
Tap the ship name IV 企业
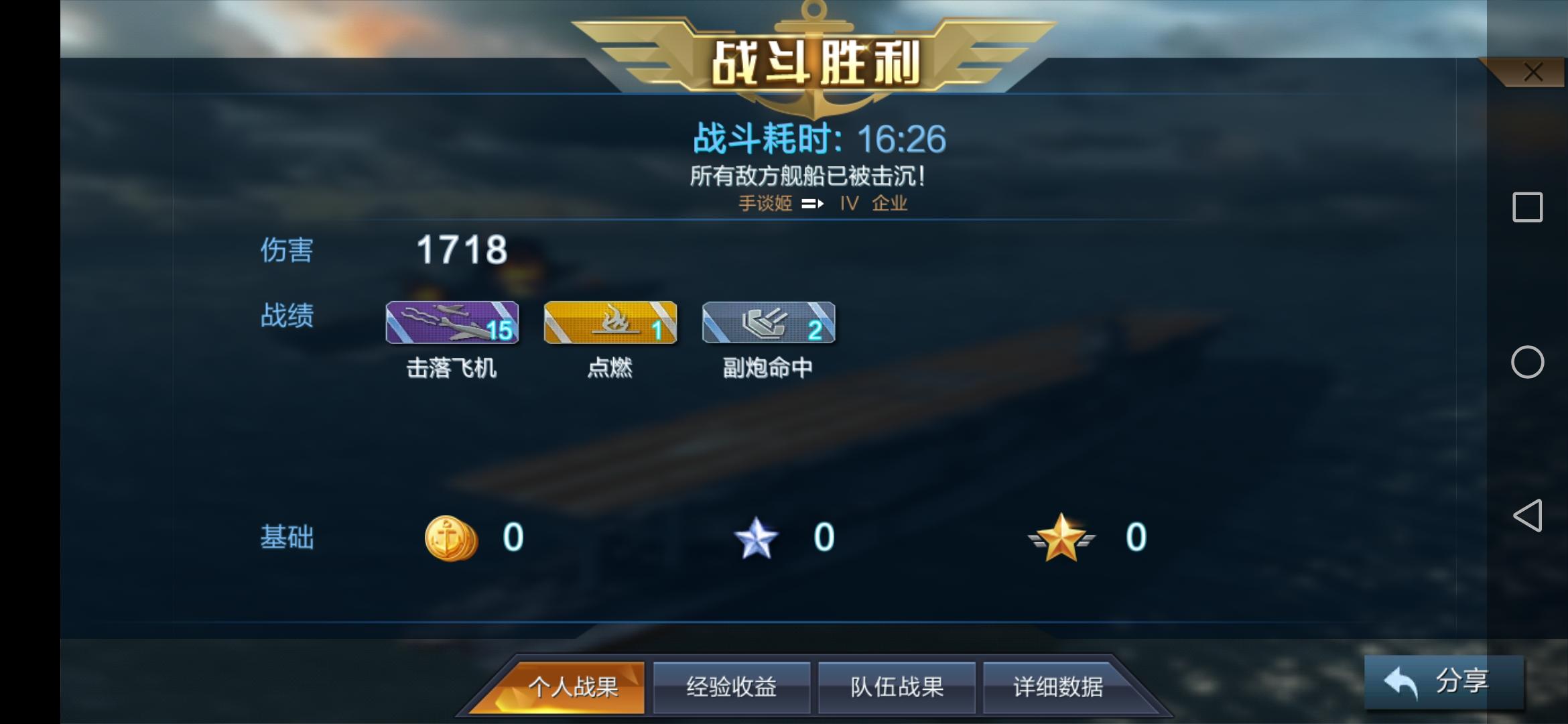pyautogui.click(x=874, y=203)
